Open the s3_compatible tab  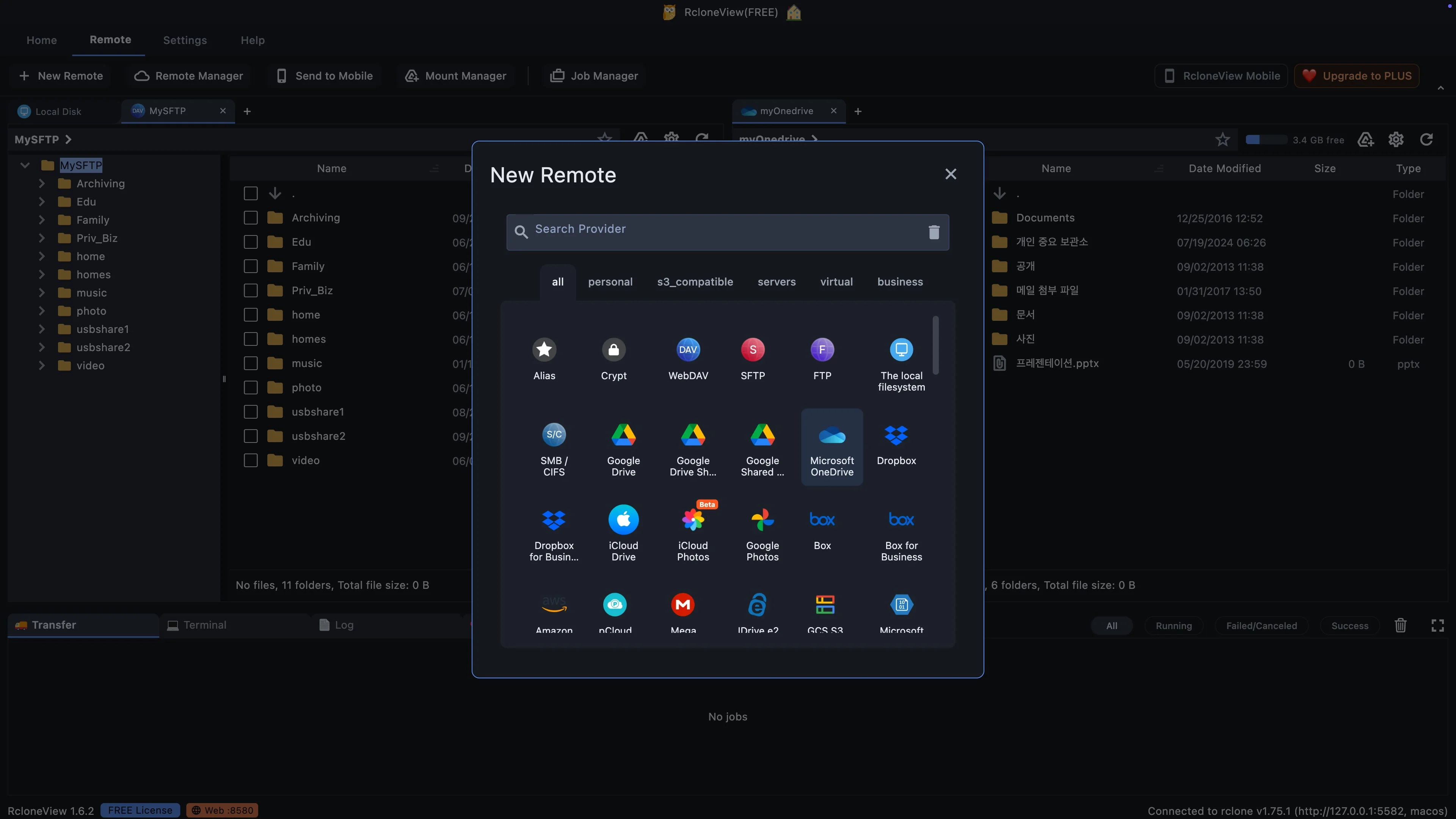pos(695,282)
